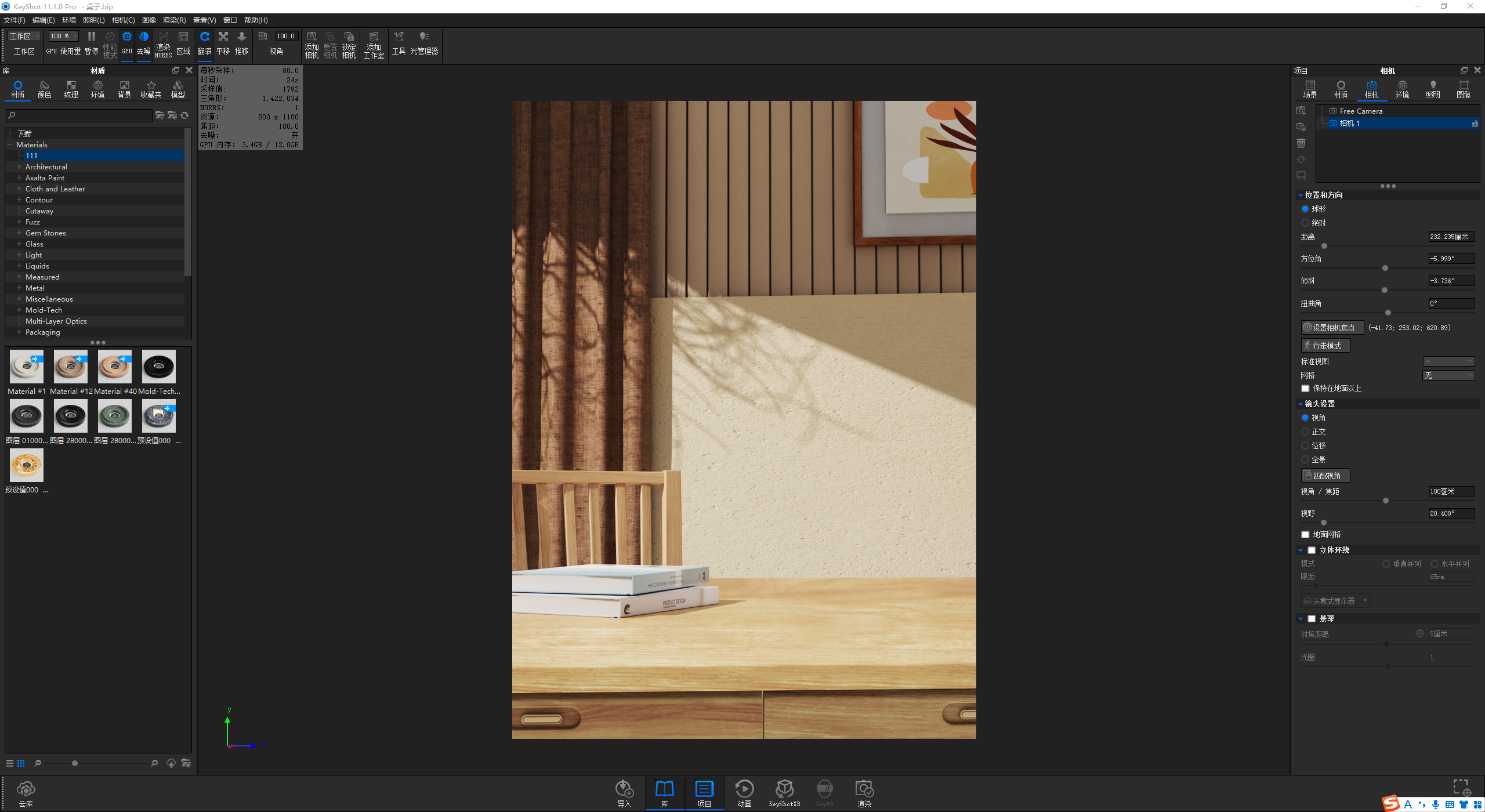
Task: Click the Region (区域) render icon
Action: pos(183,43)
